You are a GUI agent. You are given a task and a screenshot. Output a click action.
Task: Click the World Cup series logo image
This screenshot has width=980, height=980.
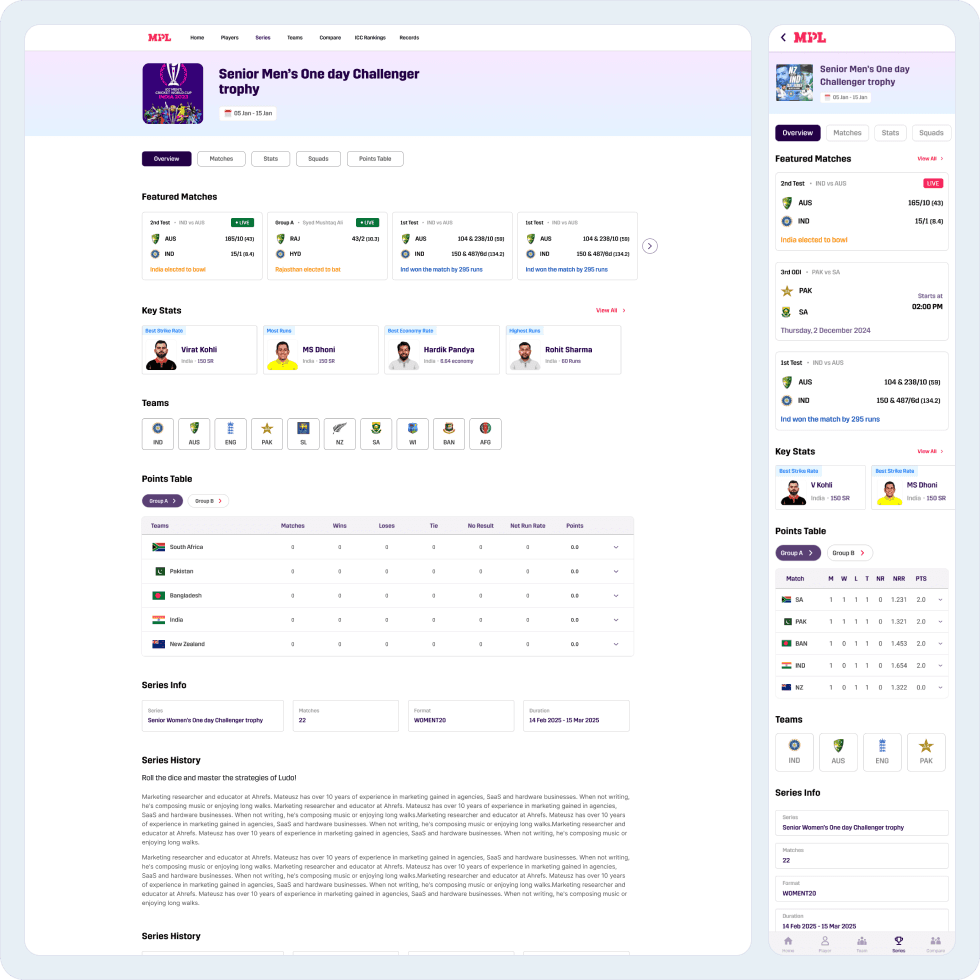tap(172, 94)
